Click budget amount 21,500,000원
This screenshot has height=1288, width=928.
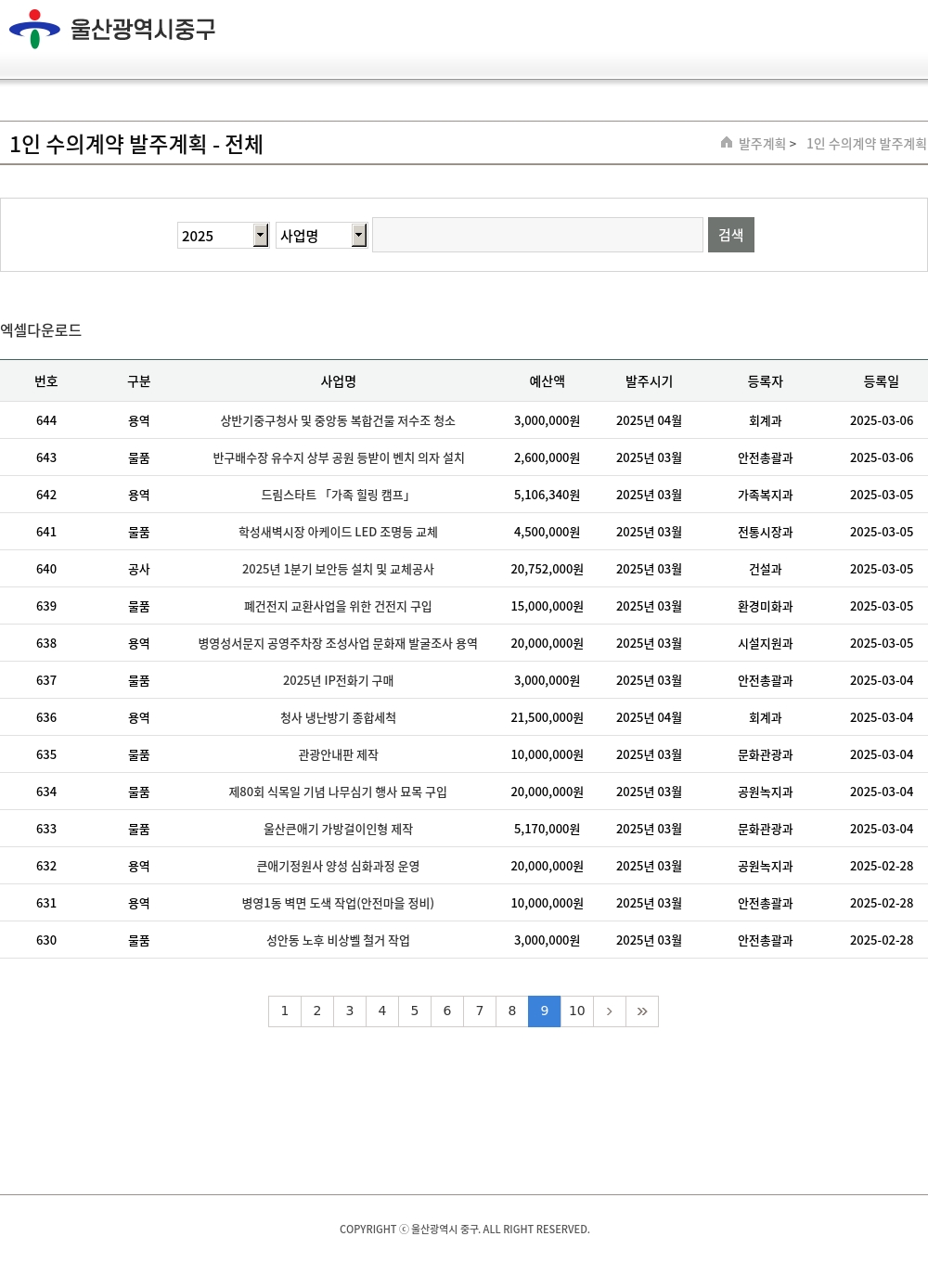coord(548,717)
